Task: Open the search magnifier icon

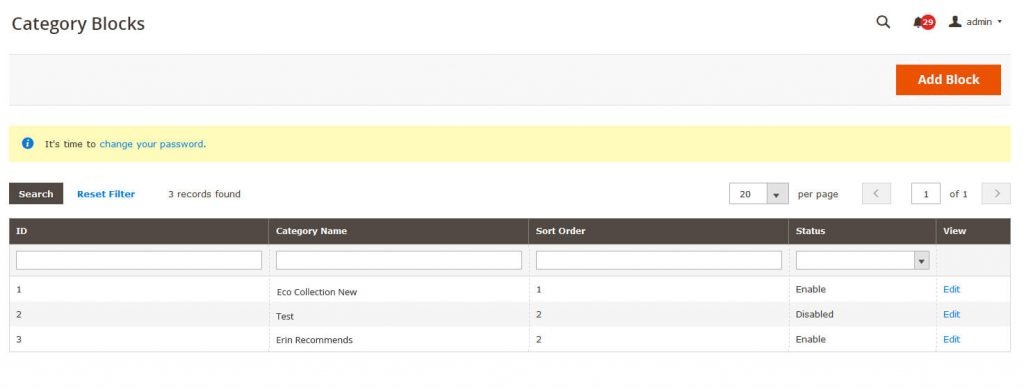Action: pos(883,22)
